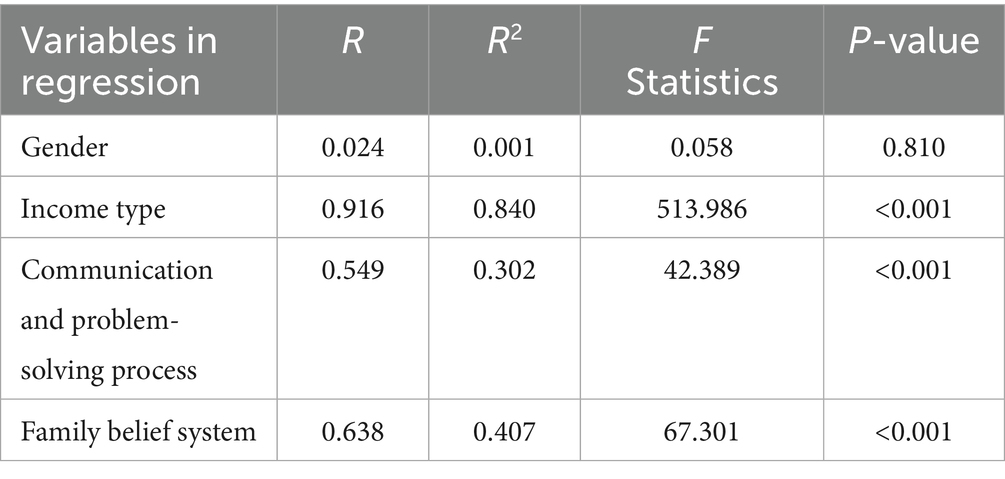This screenshot has width=1005, height=479.
Task: Click the 0.407 R² cell
Action: [504, 432]
